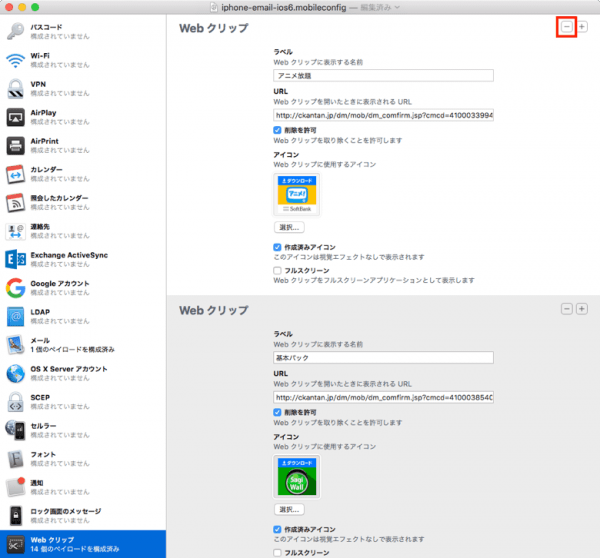
Task: Enable フルスクリーン for アニメ放題 clip
Action: [x=277, y=271]
